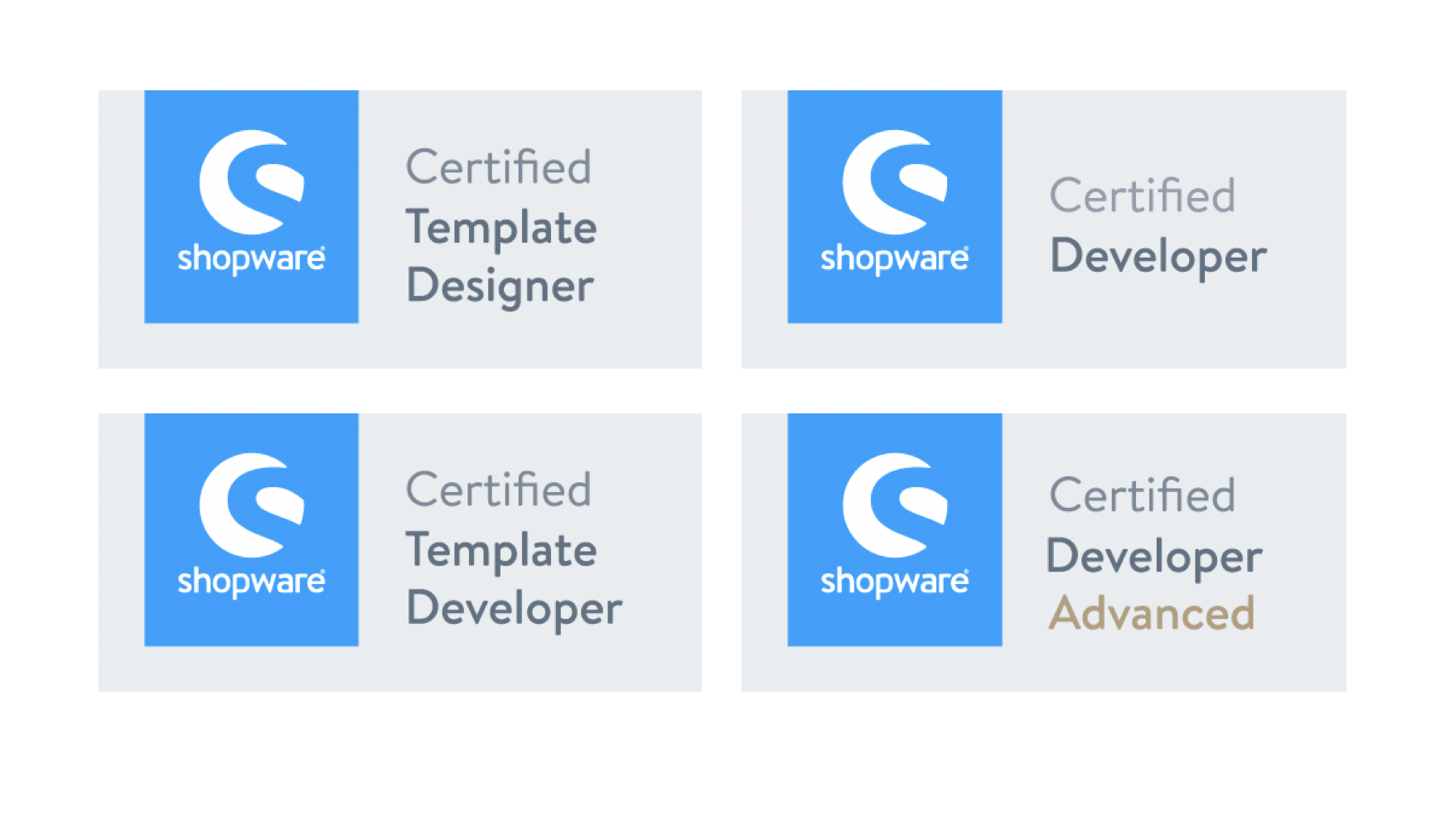Click 'Developer' on the top-right two-line badge
Screen dimensions: 1455x840
tap(1158, 257)
